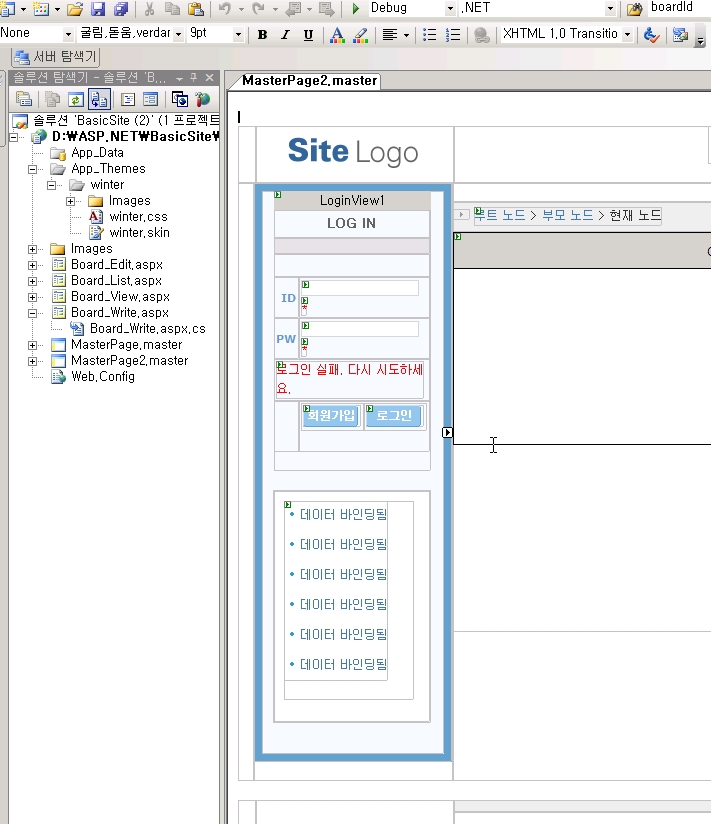Click the convert to hyperlink icon

coord(481,35)
